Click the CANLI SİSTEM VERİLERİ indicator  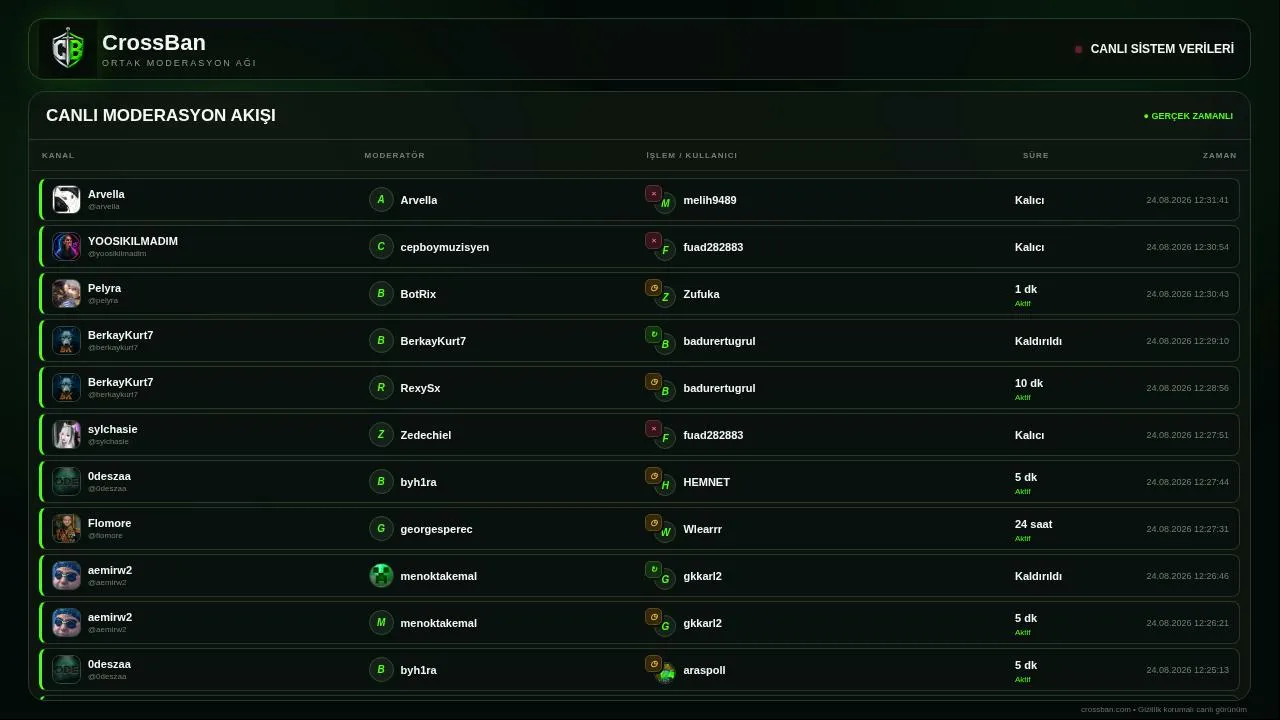[x=1154, y=49]
